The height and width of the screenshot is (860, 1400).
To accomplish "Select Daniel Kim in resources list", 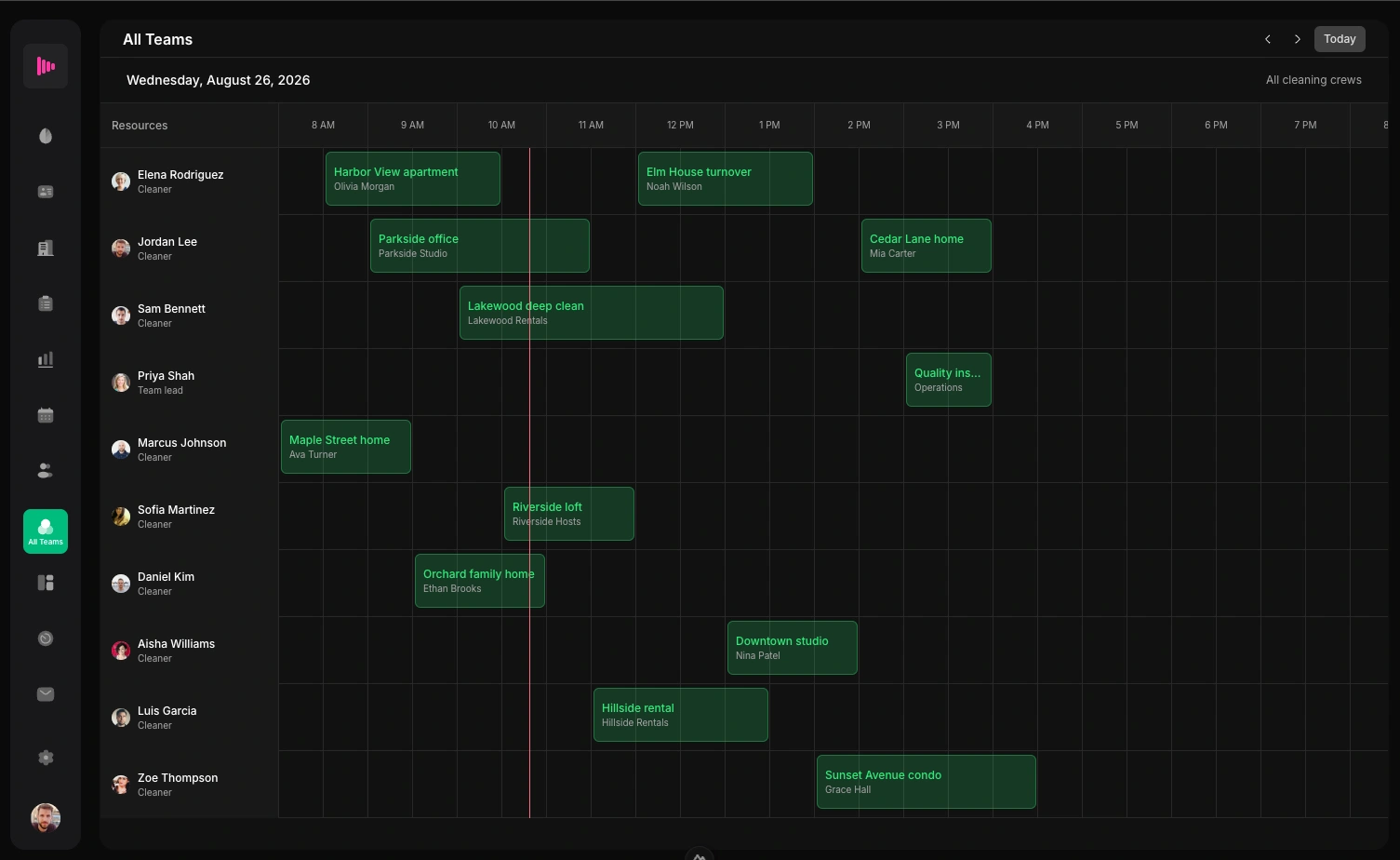I will coord(166,577).
